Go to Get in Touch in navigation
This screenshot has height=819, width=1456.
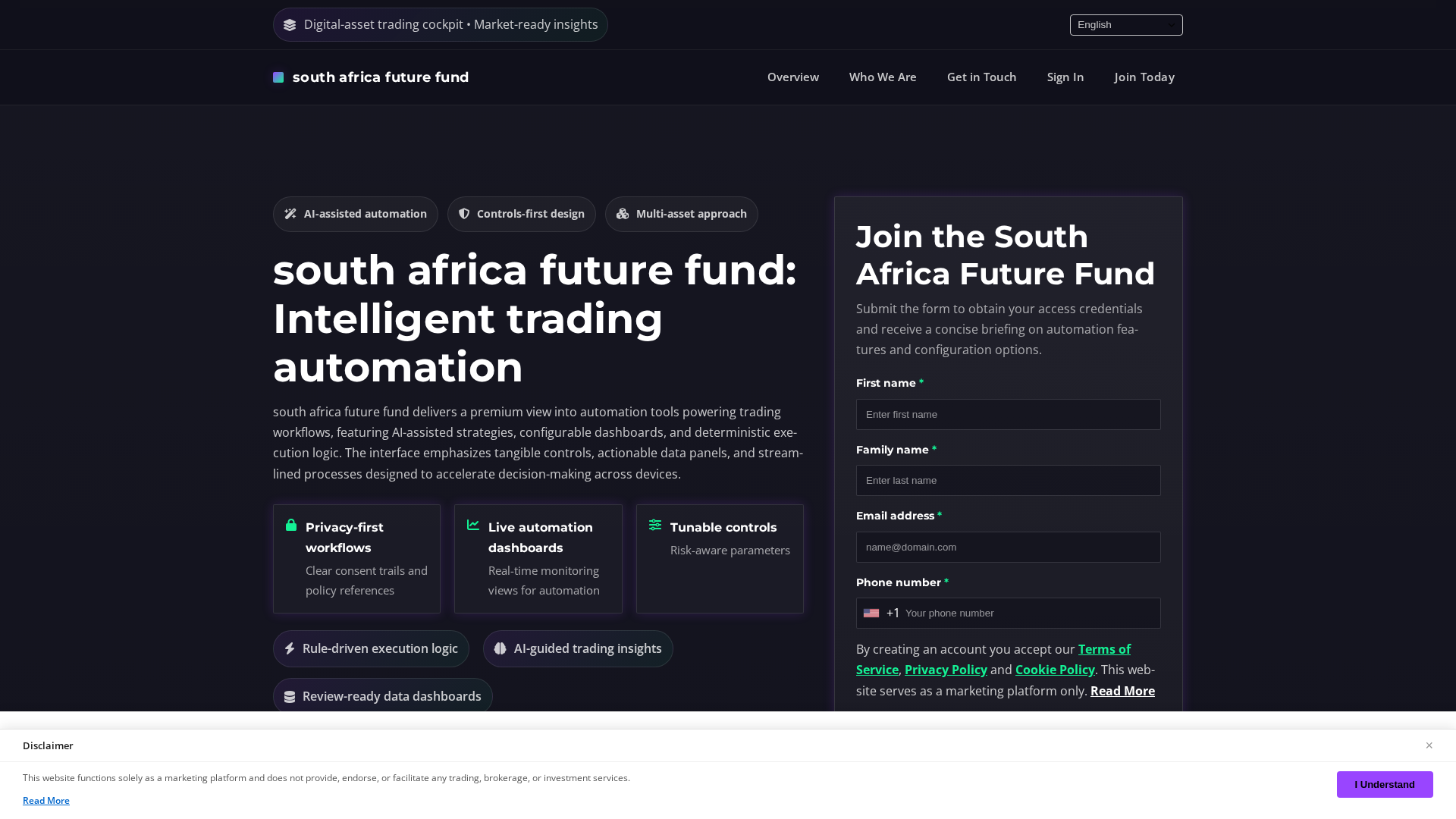981,77
